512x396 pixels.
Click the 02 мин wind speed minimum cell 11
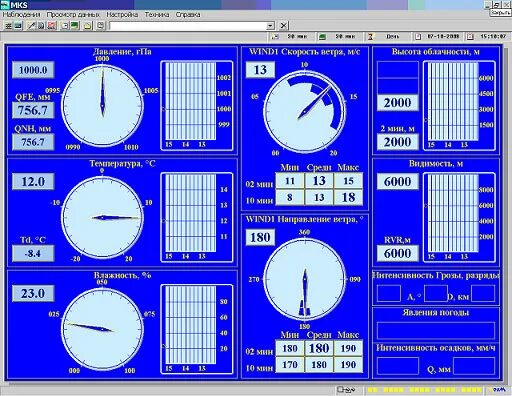(290, 181)
